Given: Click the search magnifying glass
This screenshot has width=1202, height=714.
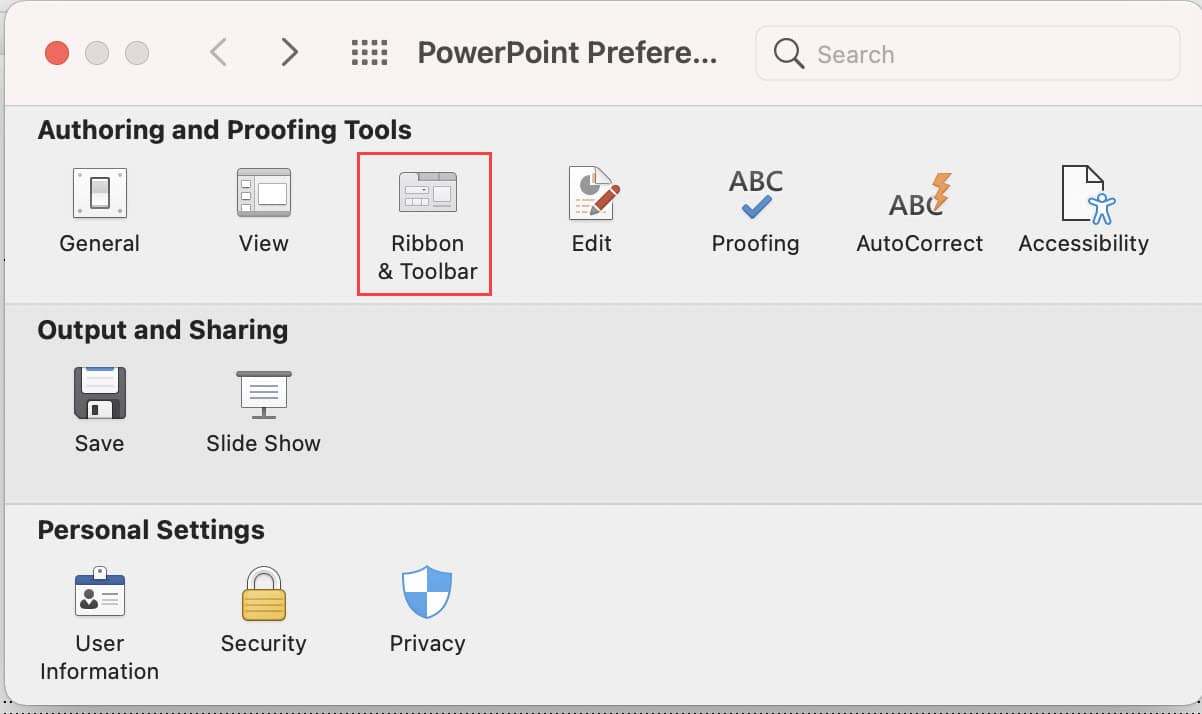Looking at the screenshot, I should click(x=788, y=53).
